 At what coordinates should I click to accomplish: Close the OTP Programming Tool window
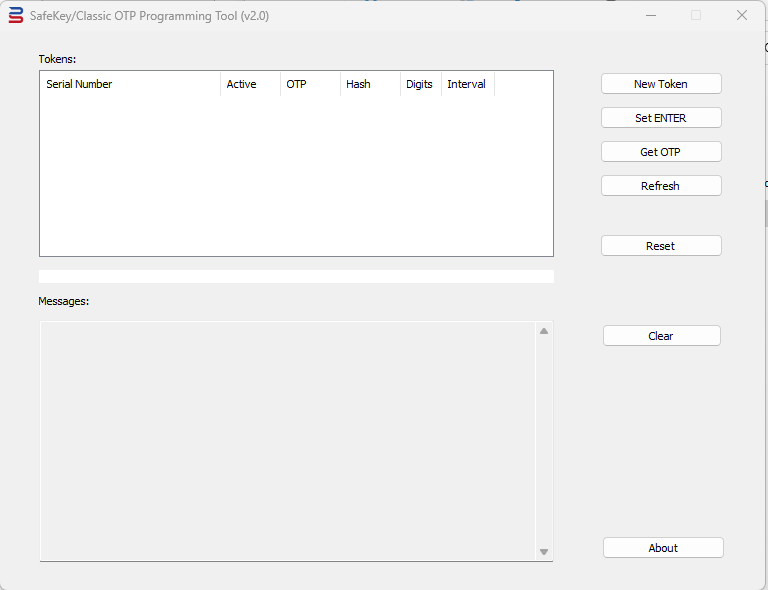coord(741,15)
